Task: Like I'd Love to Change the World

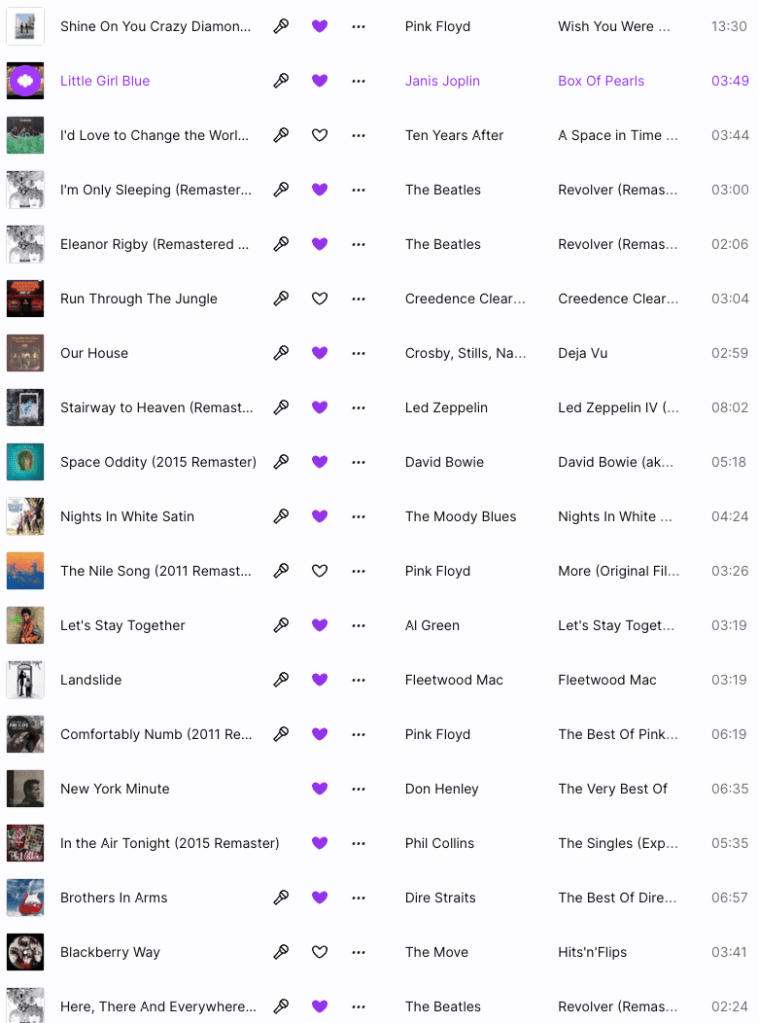Action: pyautogui.click(x=320, y=135)
